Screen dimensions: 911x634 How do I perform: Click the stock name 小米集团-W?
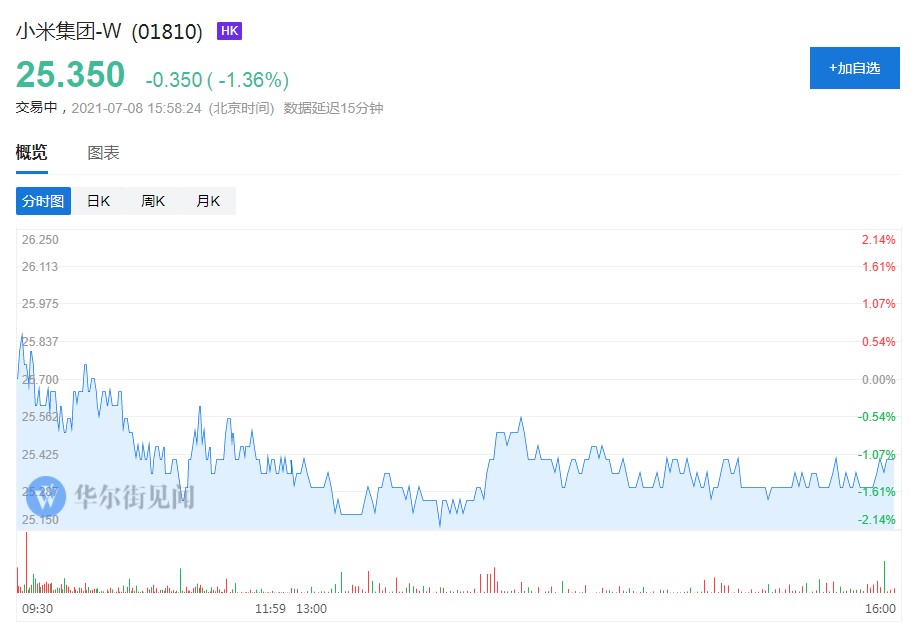coord(68,32)
